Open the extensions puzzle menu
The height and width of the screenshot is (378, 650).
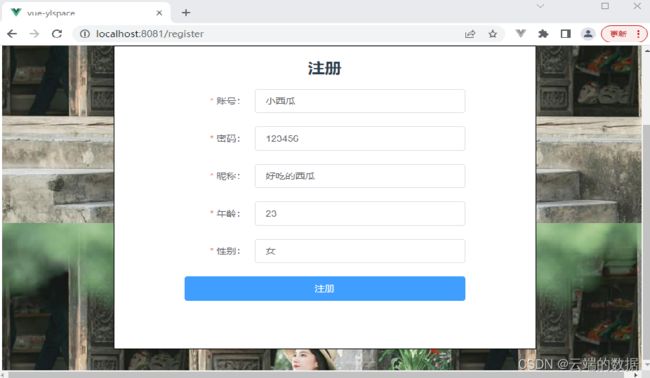[x=543, y=34]
